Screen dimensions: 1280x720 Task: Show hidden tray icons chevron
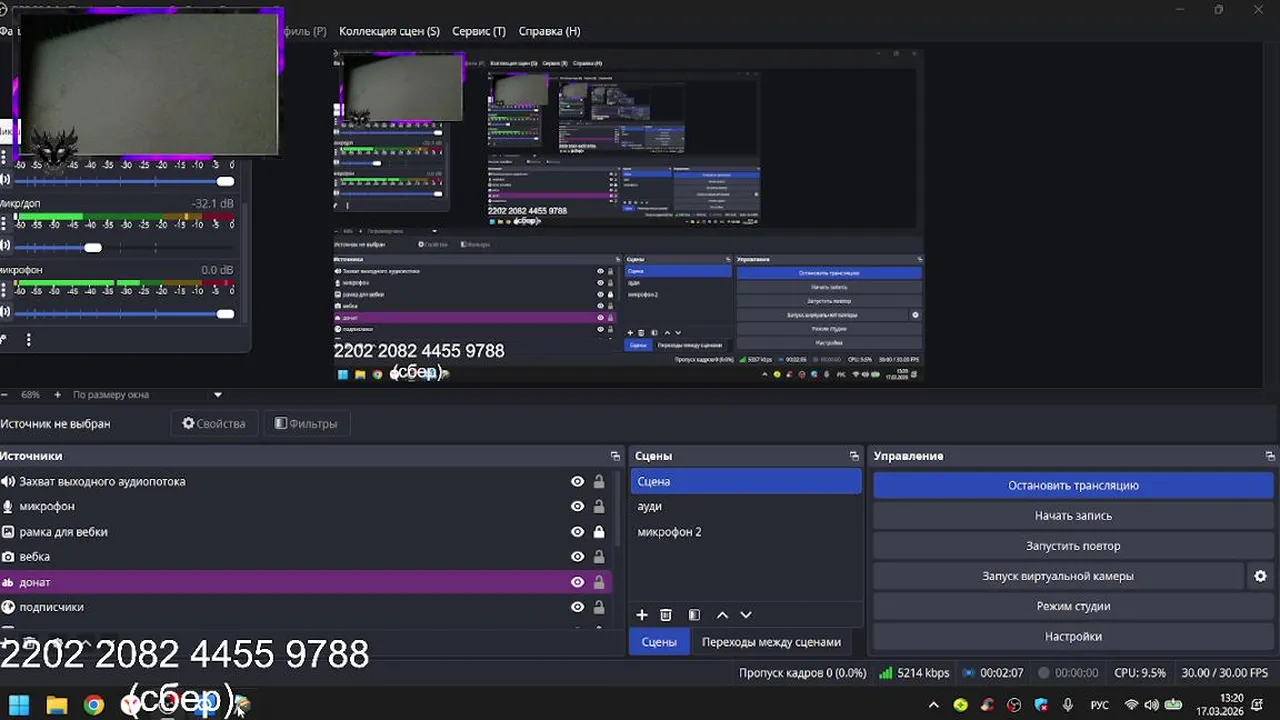[934, 705]
